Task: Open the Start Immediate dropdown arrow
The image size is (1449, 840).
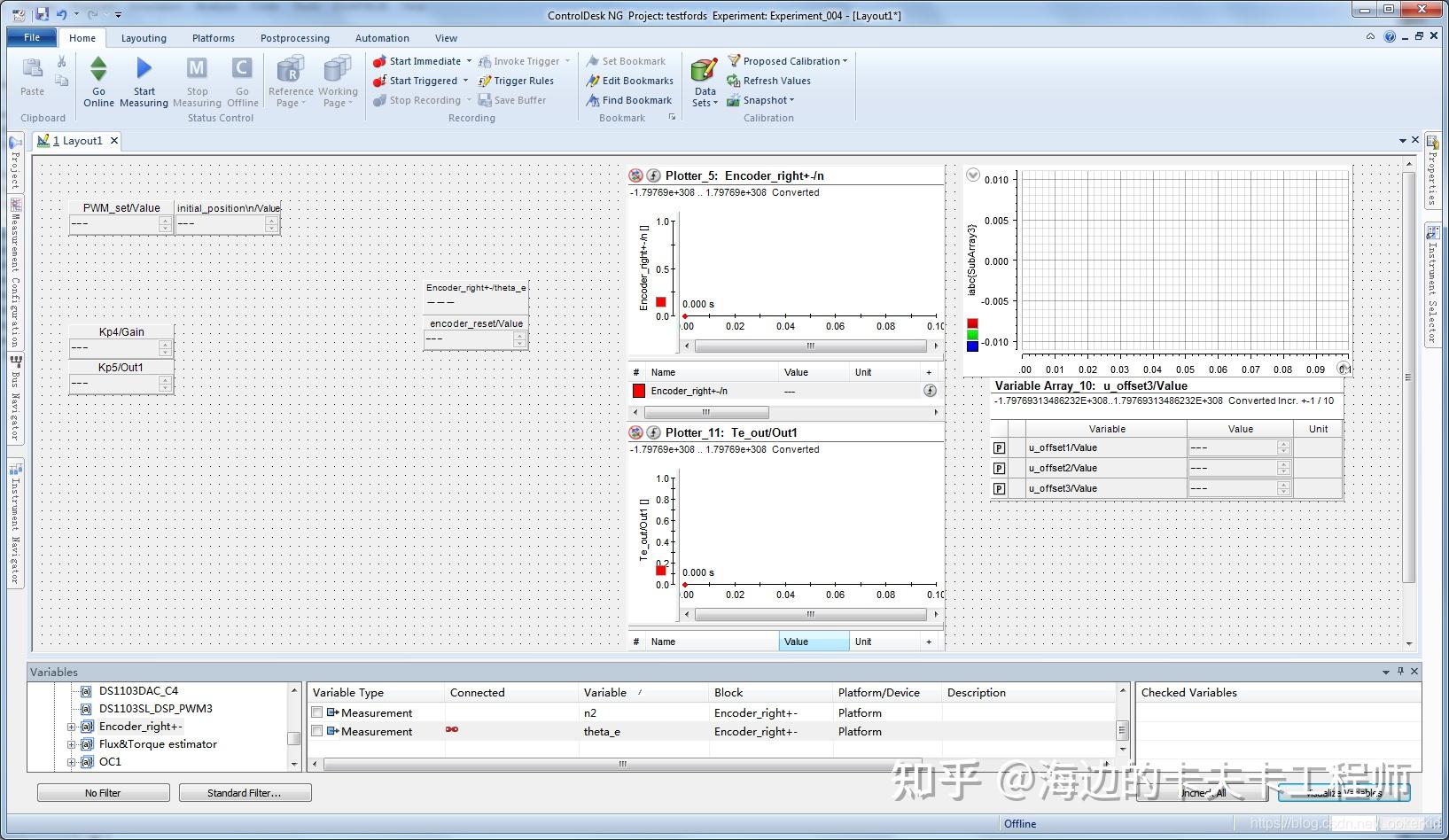Action: [x=468, y=61]
